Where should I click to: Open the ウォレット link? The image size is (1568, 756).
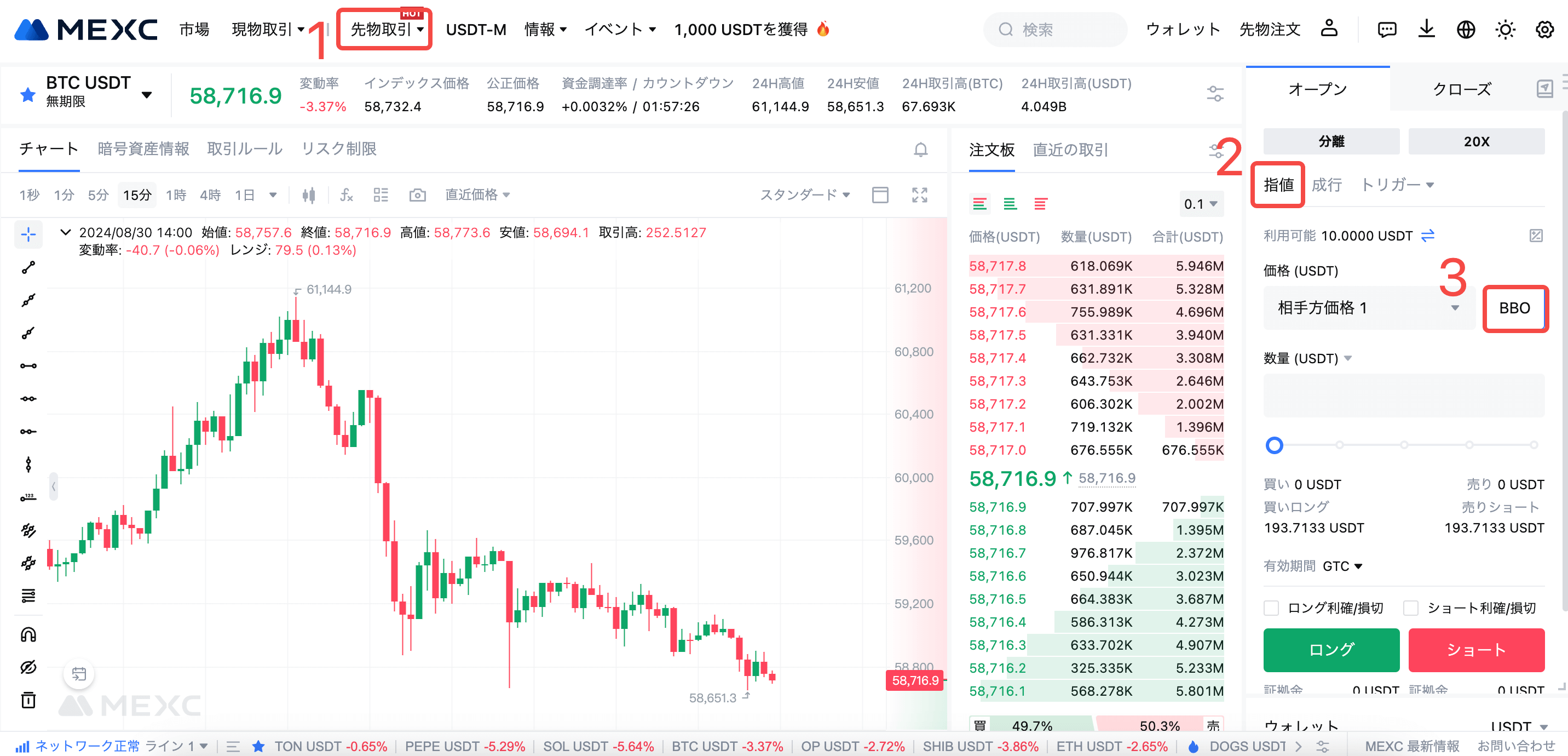[1183, 29]
